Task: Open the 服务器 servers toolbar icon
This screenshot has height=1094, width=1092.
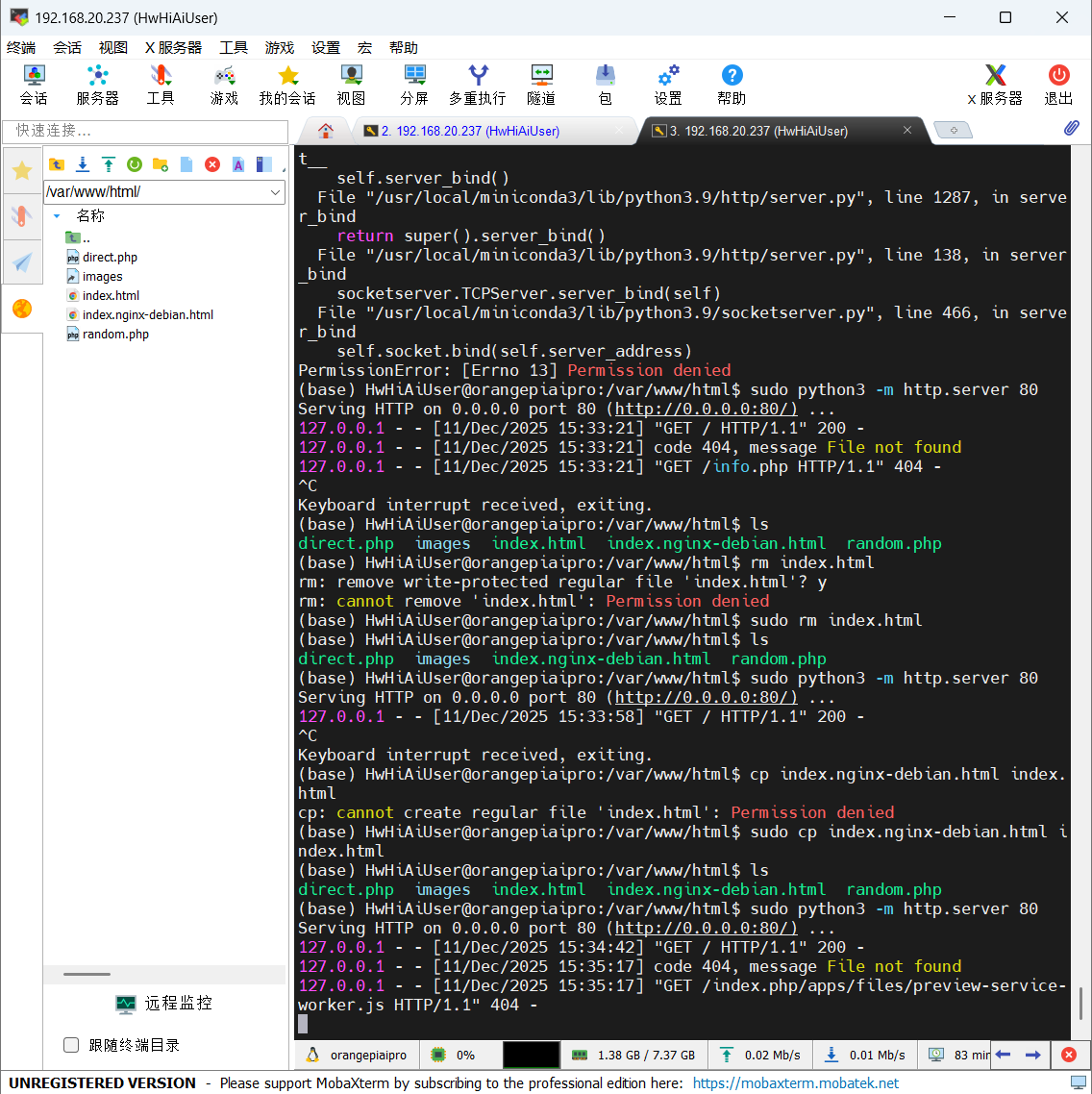Action: (98, 86)
